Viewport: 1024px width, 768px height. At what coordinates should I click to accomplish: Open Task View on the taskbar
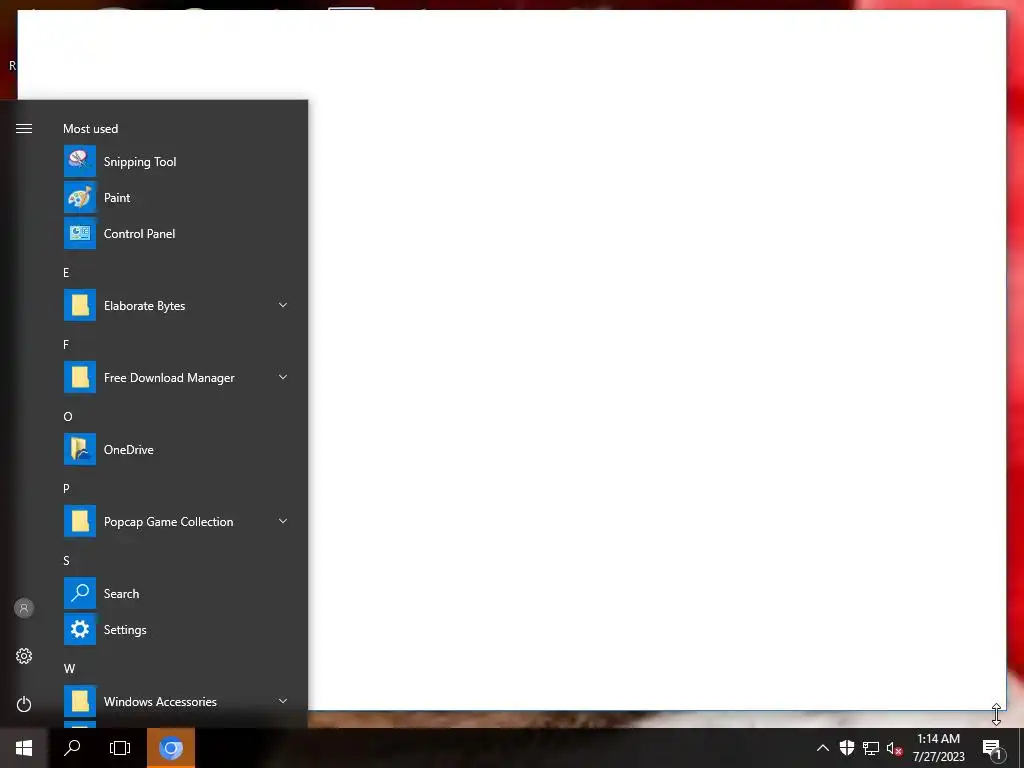[120, 748]
